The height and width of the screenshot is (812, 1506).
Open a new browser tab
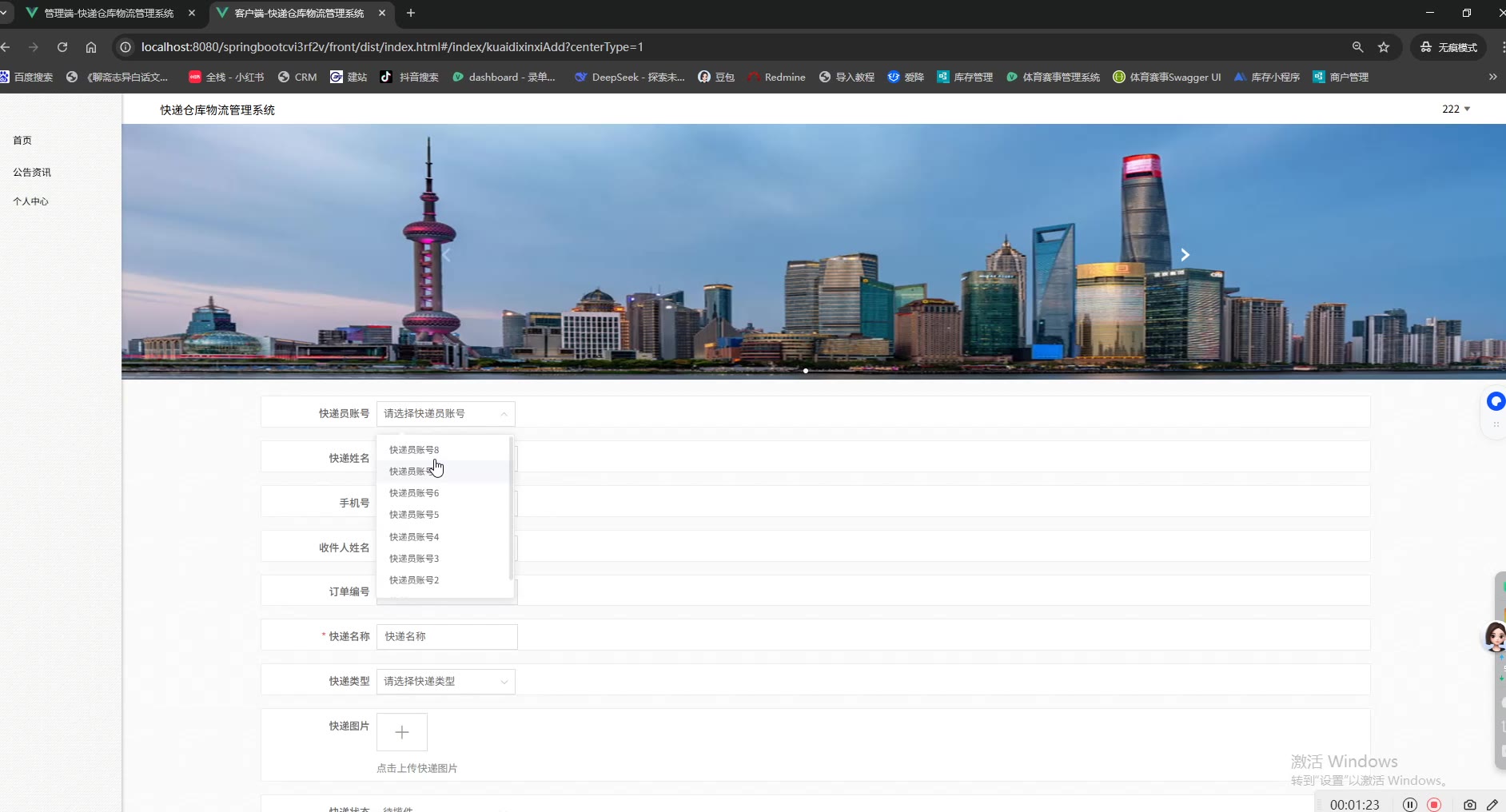[411, 13]
